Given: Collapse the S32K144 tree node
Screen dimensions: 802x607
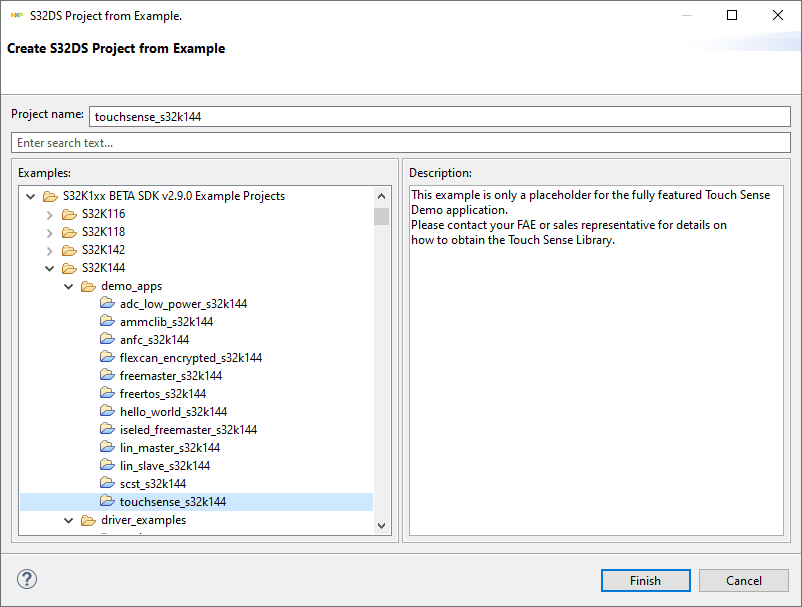Looking at the screenshot, I should (x=50, y=268).
